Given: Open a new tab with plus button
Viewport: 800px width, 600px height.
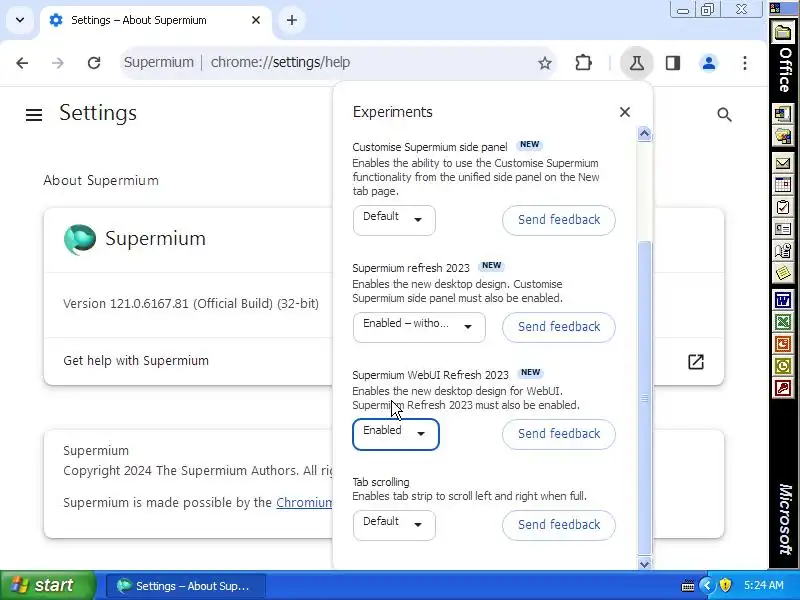Looking at the screenshot, I should click(x=291, y=20).
